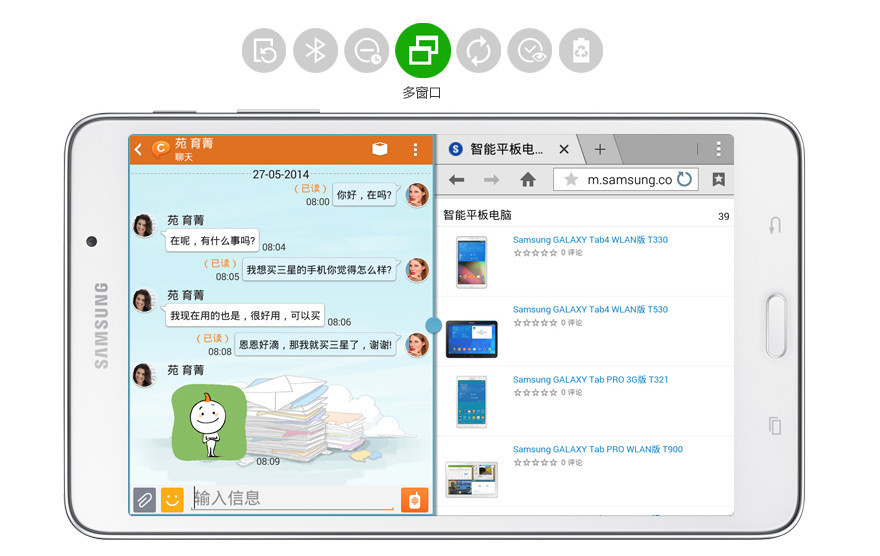Viewport: 880px width, 556px height.
Task: Tap the green cartoon sticker message
Action: [x=209, y=423]
